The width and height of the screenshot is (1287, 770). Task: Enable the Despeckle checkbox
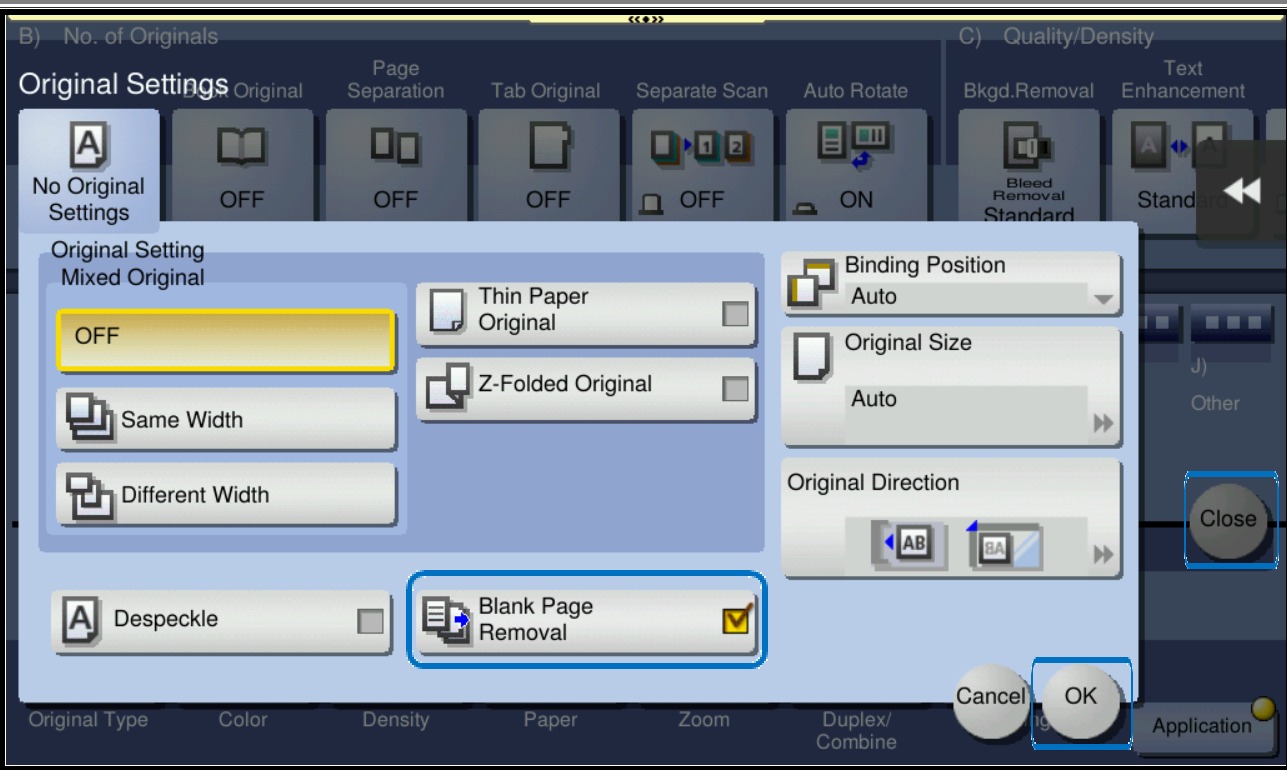pos(371,621)
